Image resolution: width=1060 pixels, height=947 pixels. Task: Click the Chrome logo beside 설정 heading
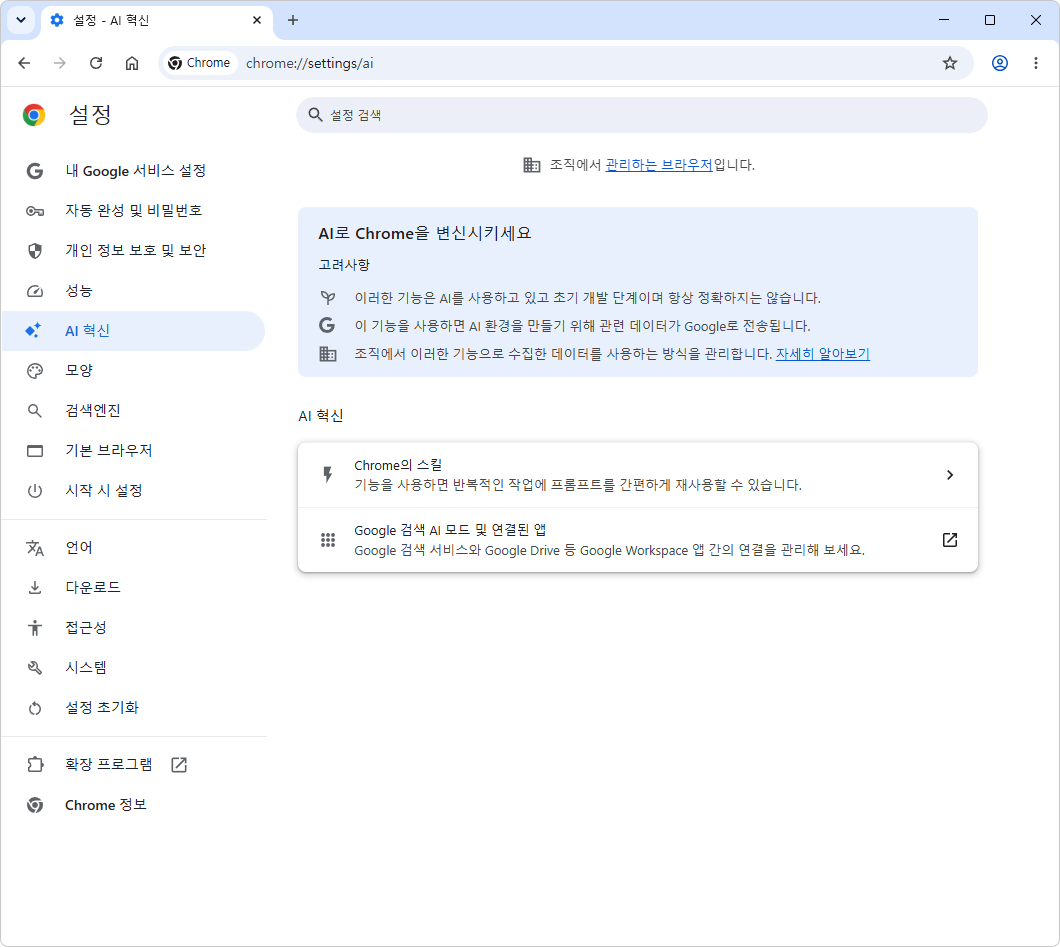pyautogui.click(x=34, y=115)
